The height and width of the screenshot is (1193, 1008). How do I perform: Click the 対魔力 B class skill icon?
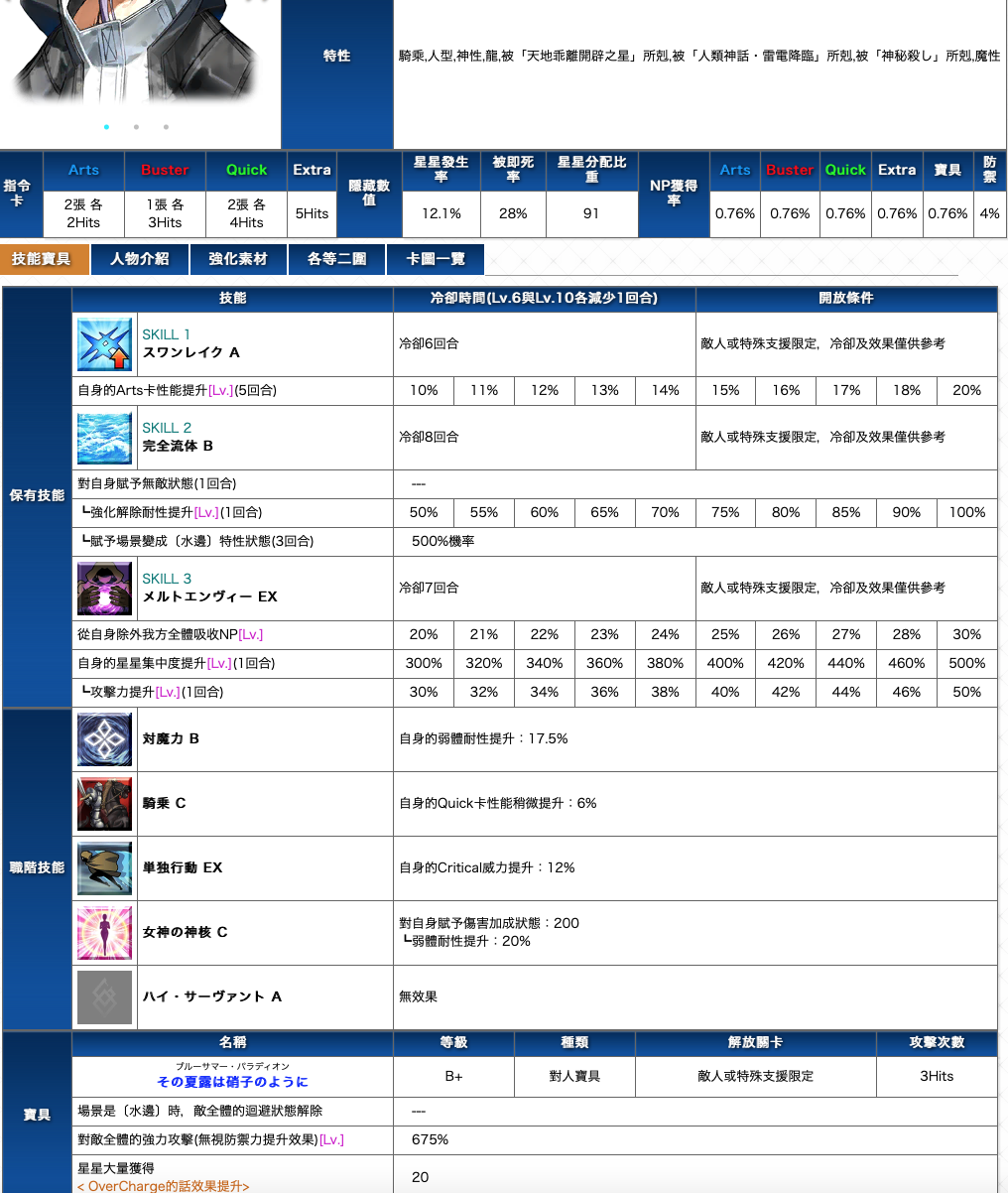click(104, 739)
